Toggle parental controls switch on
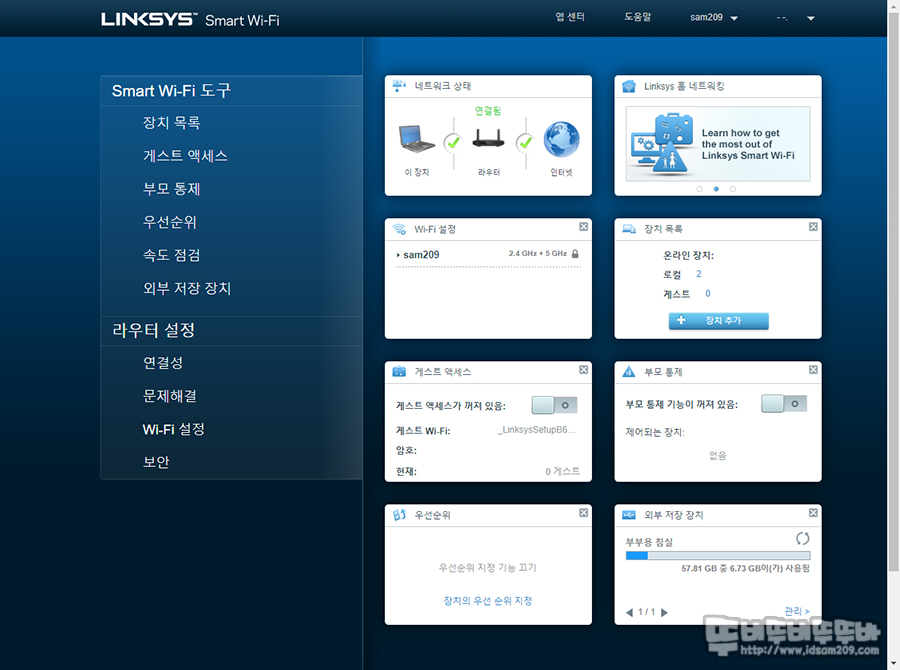900x670 pixels. pos(784,404)
